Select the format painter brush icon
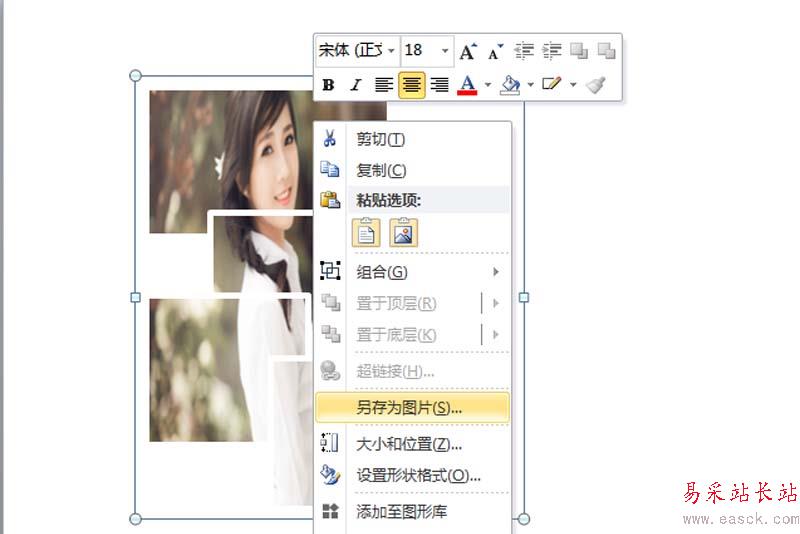800x534 pixels. click(x=595, y=85)
